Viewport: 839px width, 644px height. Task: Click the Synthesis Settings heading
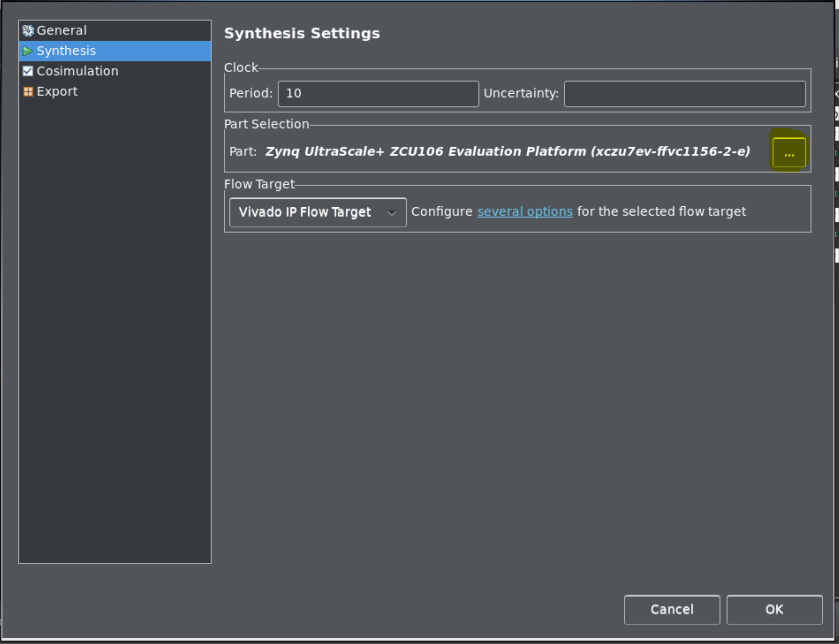point(302,34)
